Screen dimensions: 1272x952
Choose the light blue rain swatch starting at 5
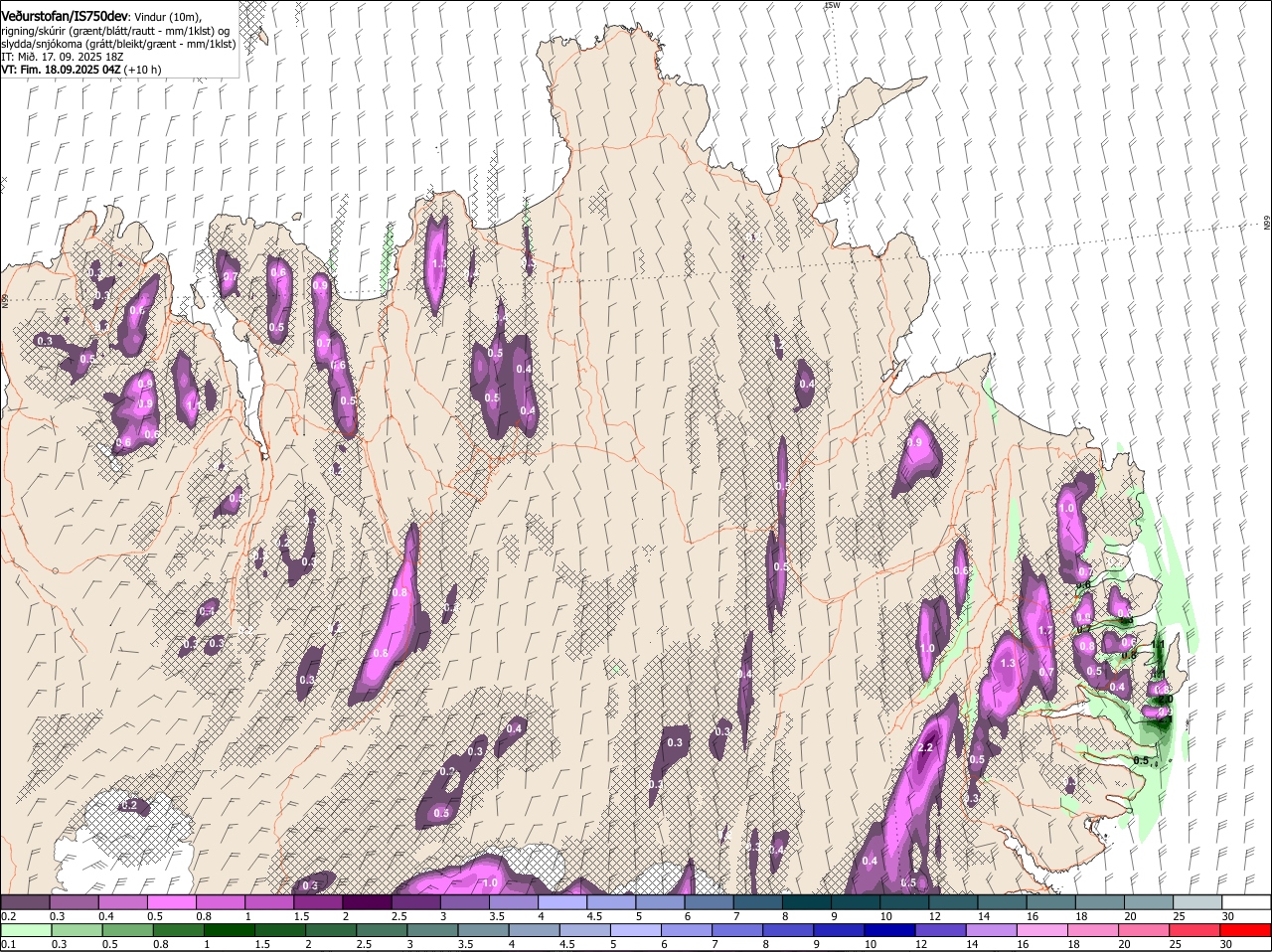pyautogui.click(x=636, y=931)
